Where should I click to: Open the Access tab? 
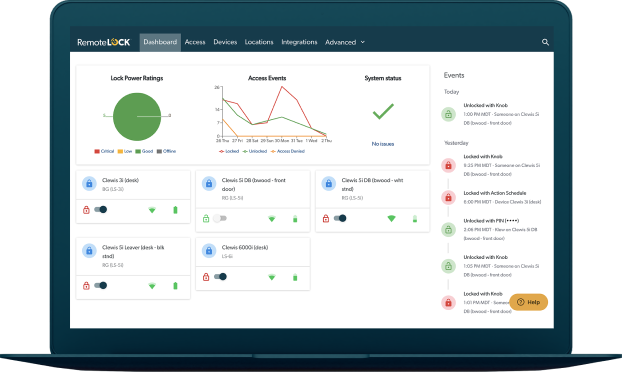click(x=195, y=42)
